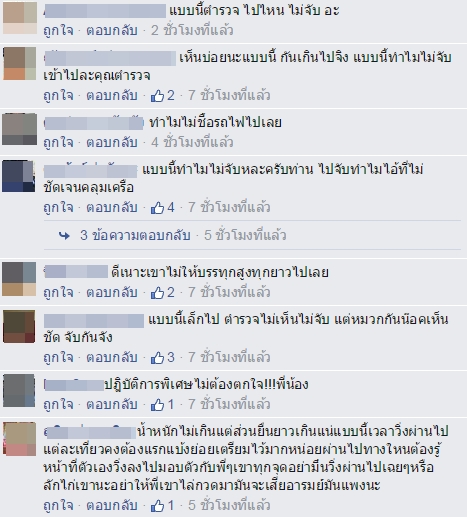The image size is (467, 517).
Task: Open avatar next to แบบนี้เล็กไป comment
Action: (x=19, y=326)
